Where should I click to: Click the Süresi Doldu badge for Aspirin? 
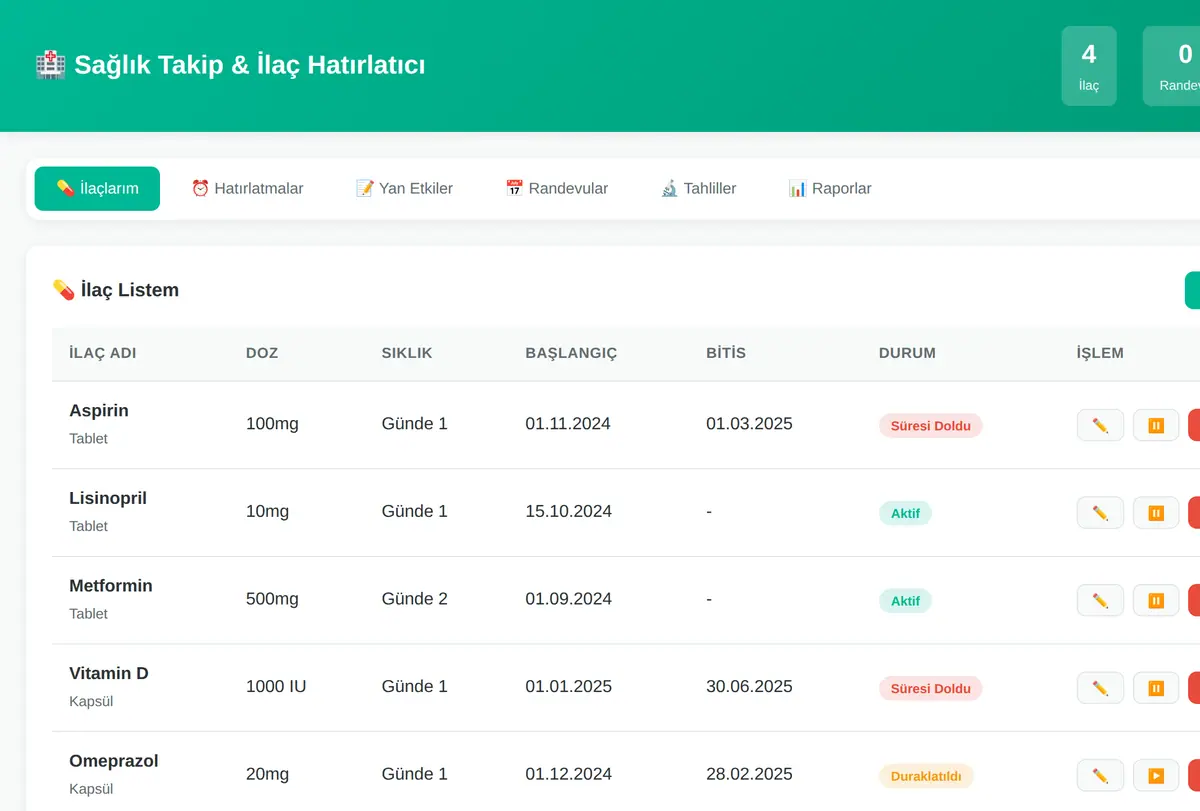click(931, 425)
